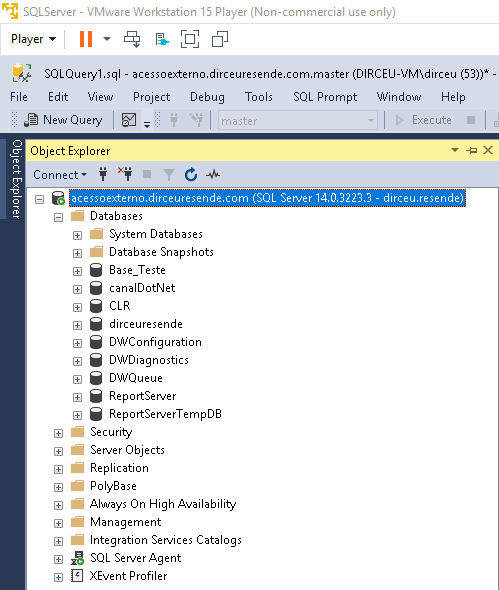Click the New Query button

click(63, 120)
